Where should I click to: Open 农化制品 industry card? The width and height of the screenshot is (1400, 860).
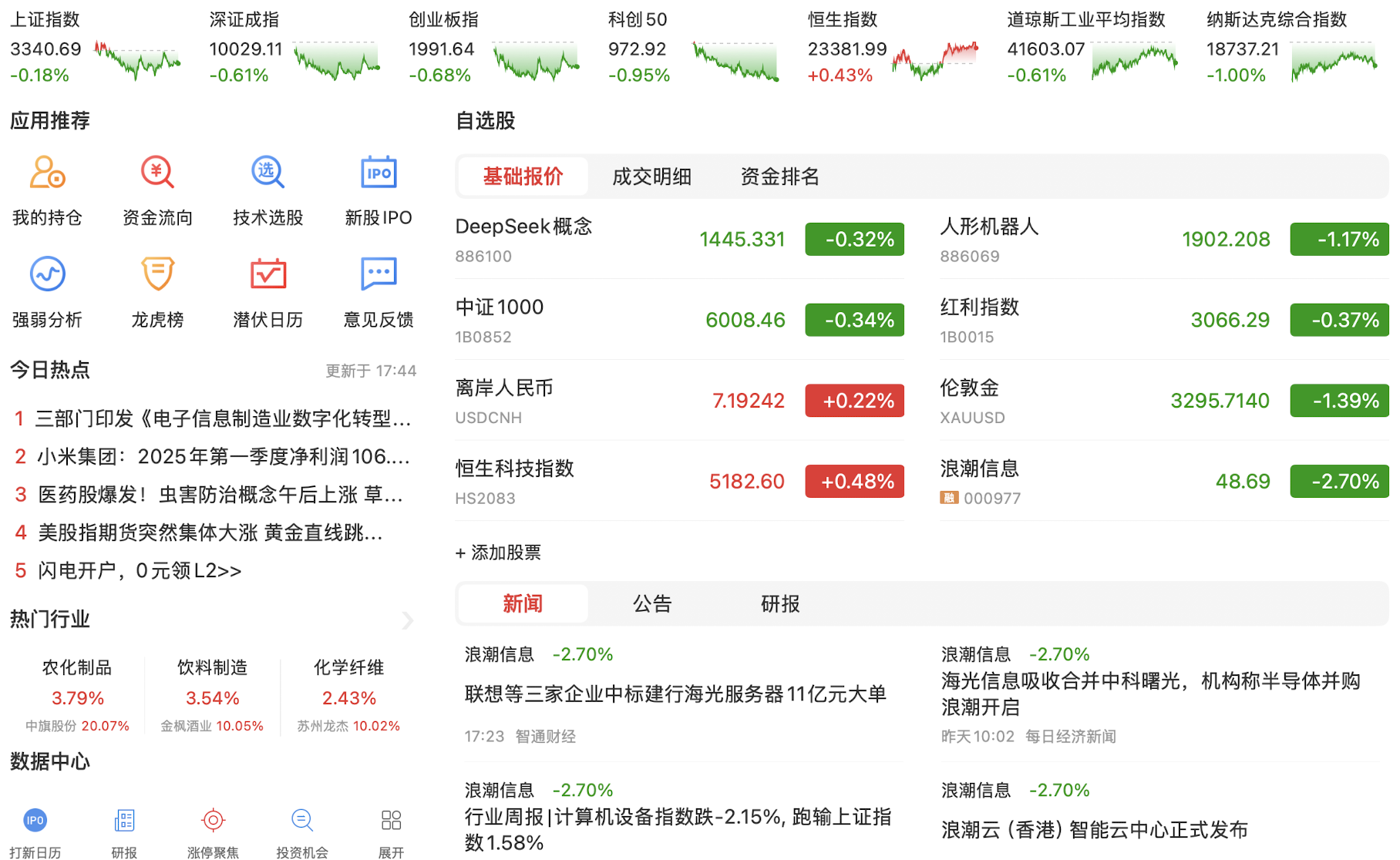coord(77,696)
